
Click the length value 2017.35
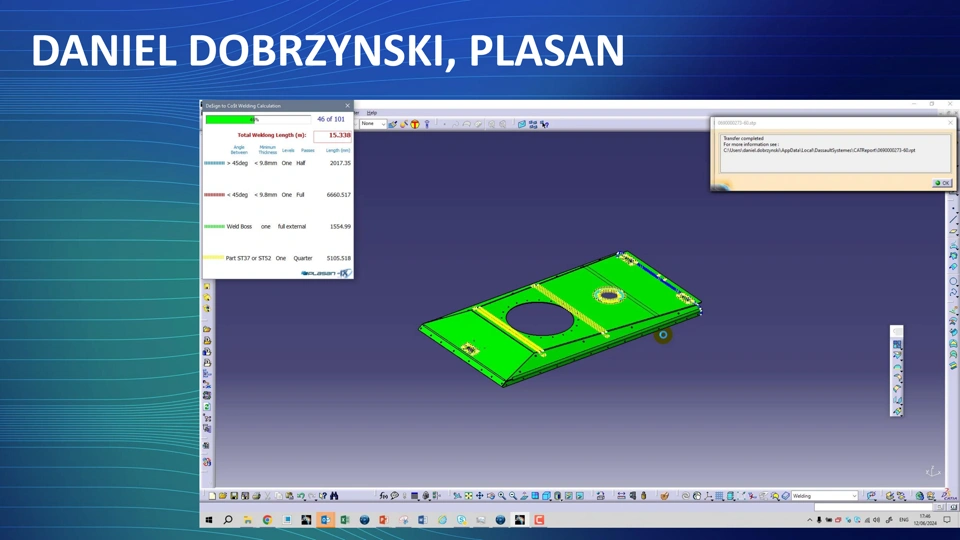coord(340,163)
